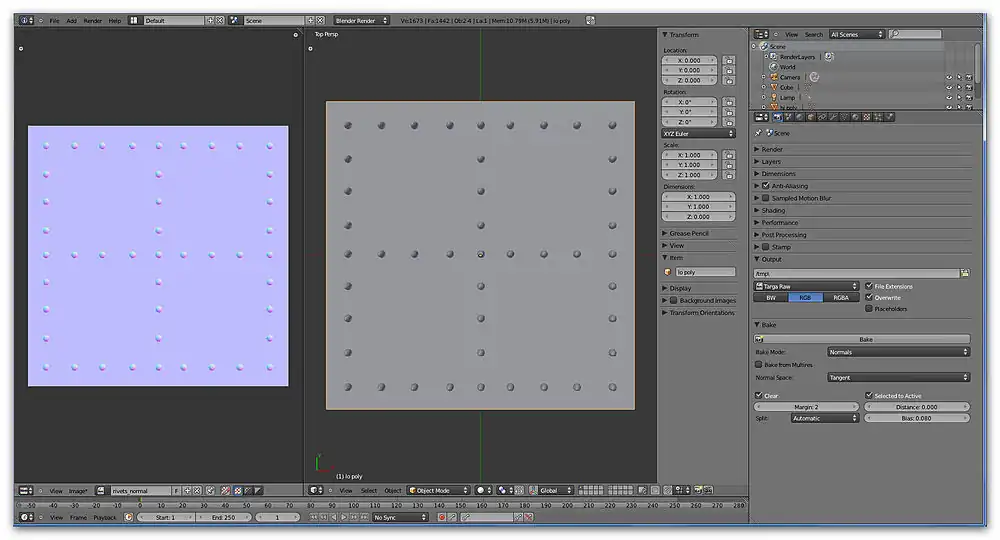Adjust the Margin value slider

click(x=806, y=407)
